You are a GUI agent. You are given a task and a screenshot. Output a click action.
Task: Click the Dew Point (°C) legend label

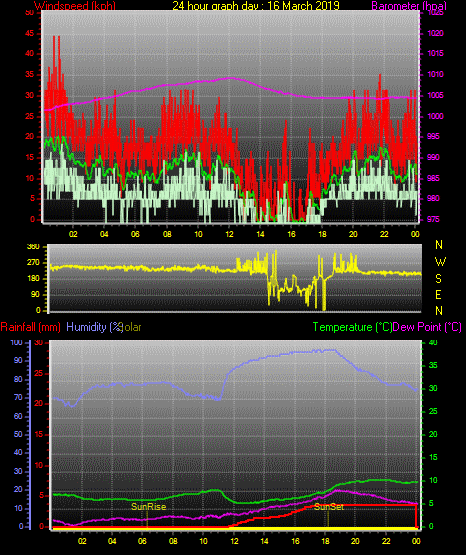click(x=427, y=327)
